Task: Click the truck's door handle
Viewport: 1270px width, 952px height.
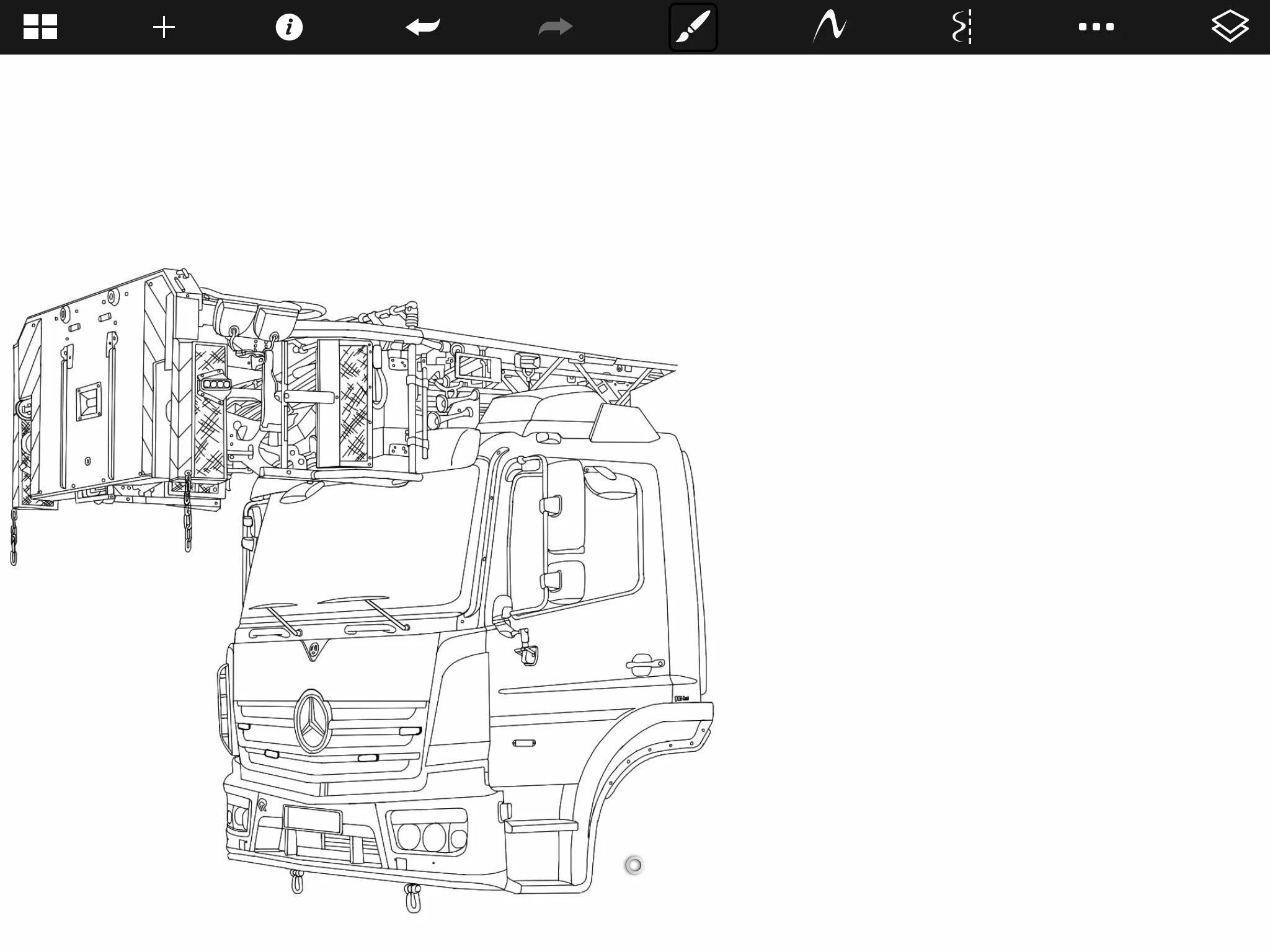Action: click(x=644, y=664)
